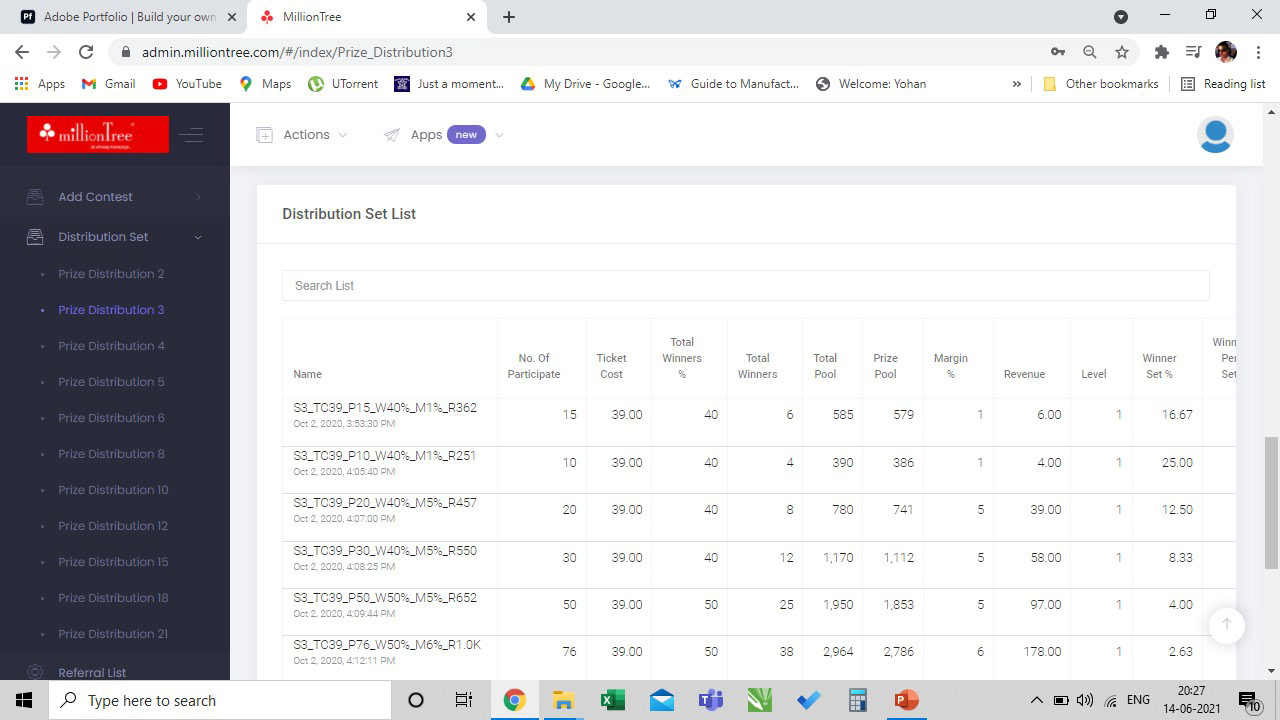
Task: Open Prize Distribution 6 in sidebar
Action: click(112, 418)
